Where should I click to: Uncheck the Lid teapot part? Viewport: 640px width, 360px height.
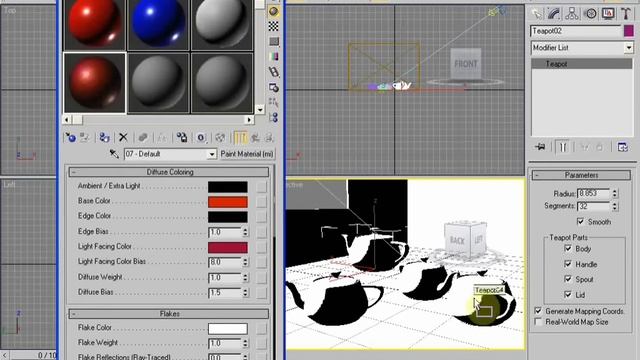pyautogui.click(x=567, y=294)
